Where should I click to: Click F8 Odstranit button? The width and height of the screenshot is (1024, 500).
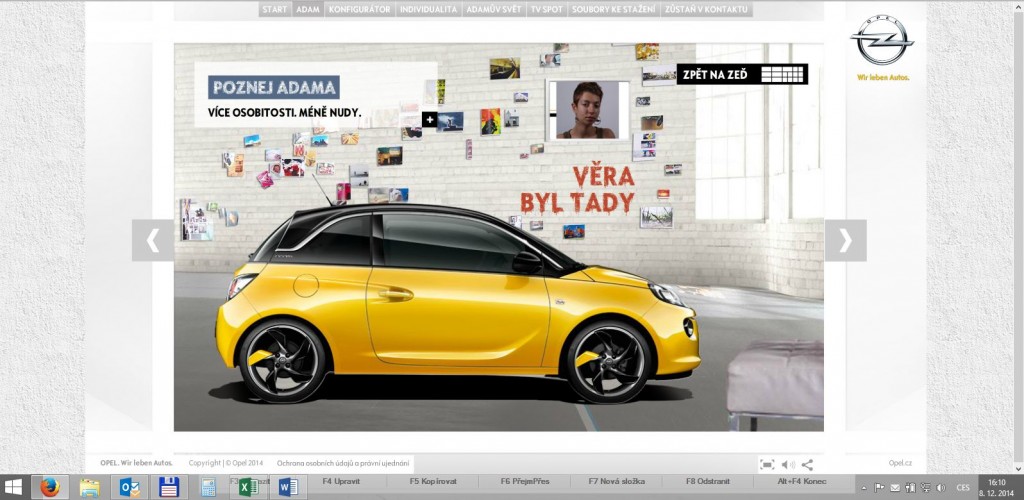(x=707, y=482)
